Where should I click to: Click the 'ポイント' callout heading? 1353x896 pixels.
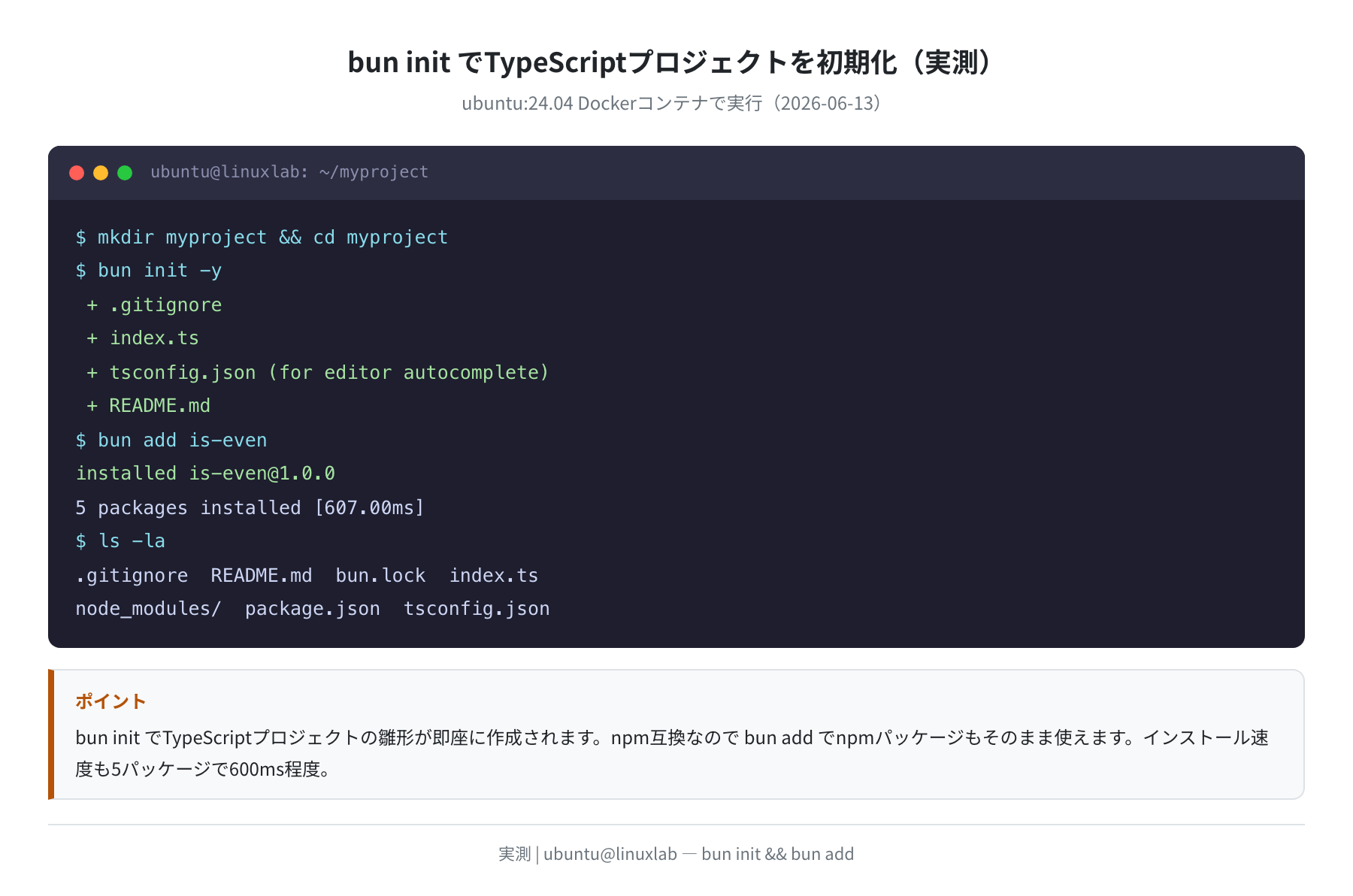coord(110,701)
